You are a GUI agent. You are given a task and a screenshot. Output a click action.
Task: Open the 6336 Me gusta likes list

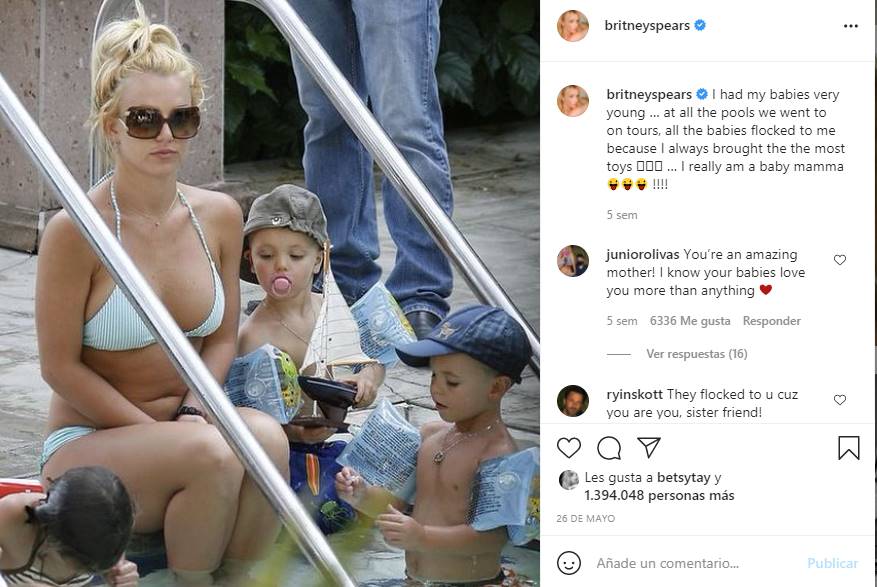click(690, 321)
